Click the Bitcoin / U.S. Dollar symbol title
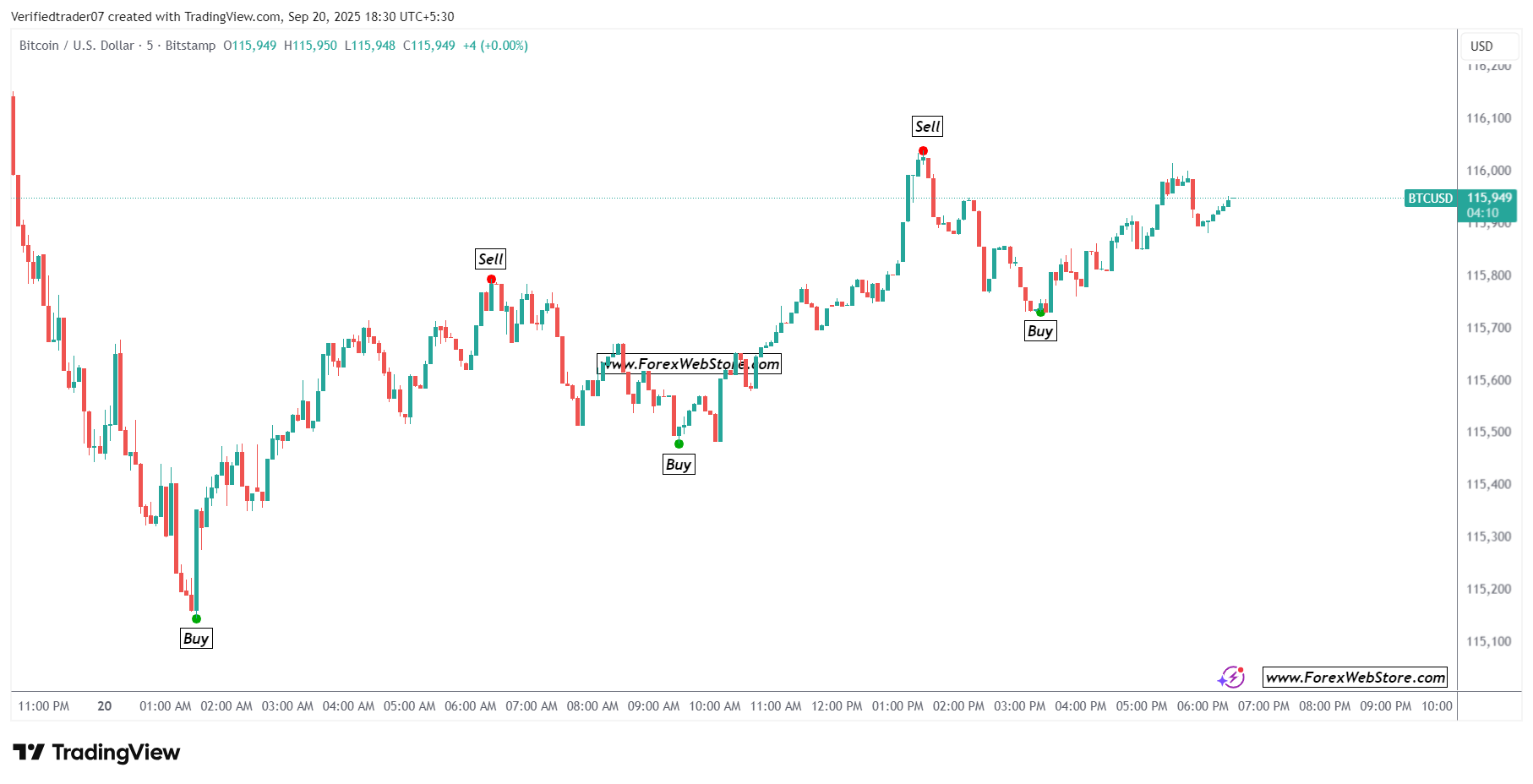Screen dimensions: 1533x784 76,46
